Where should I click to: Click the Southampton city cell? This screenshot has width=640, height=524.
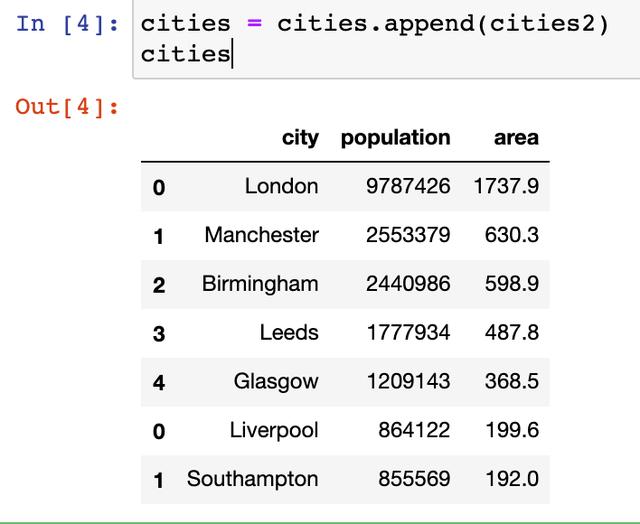click(x=253, y=479)
